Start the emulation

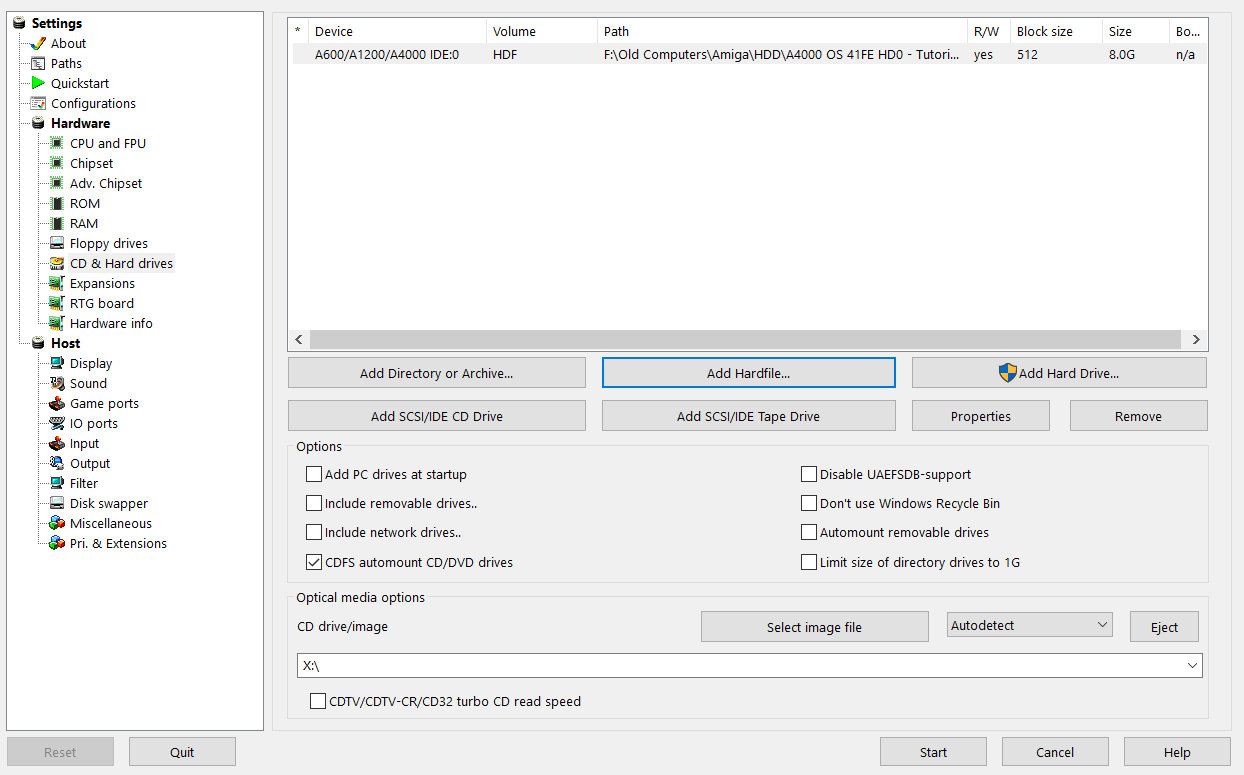[933, 752]
